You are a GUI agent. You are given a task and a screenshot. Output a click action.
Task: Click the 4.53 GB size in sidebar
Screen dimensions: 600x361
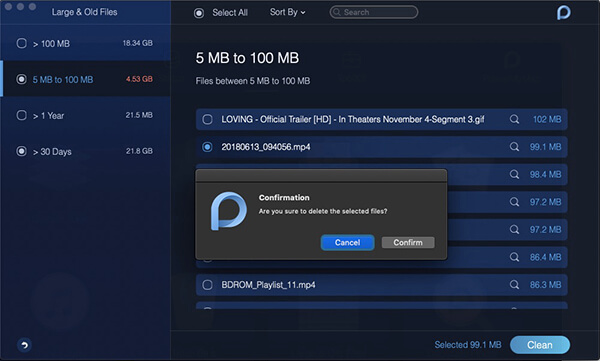pyautogui.click(x=139, y=79)
